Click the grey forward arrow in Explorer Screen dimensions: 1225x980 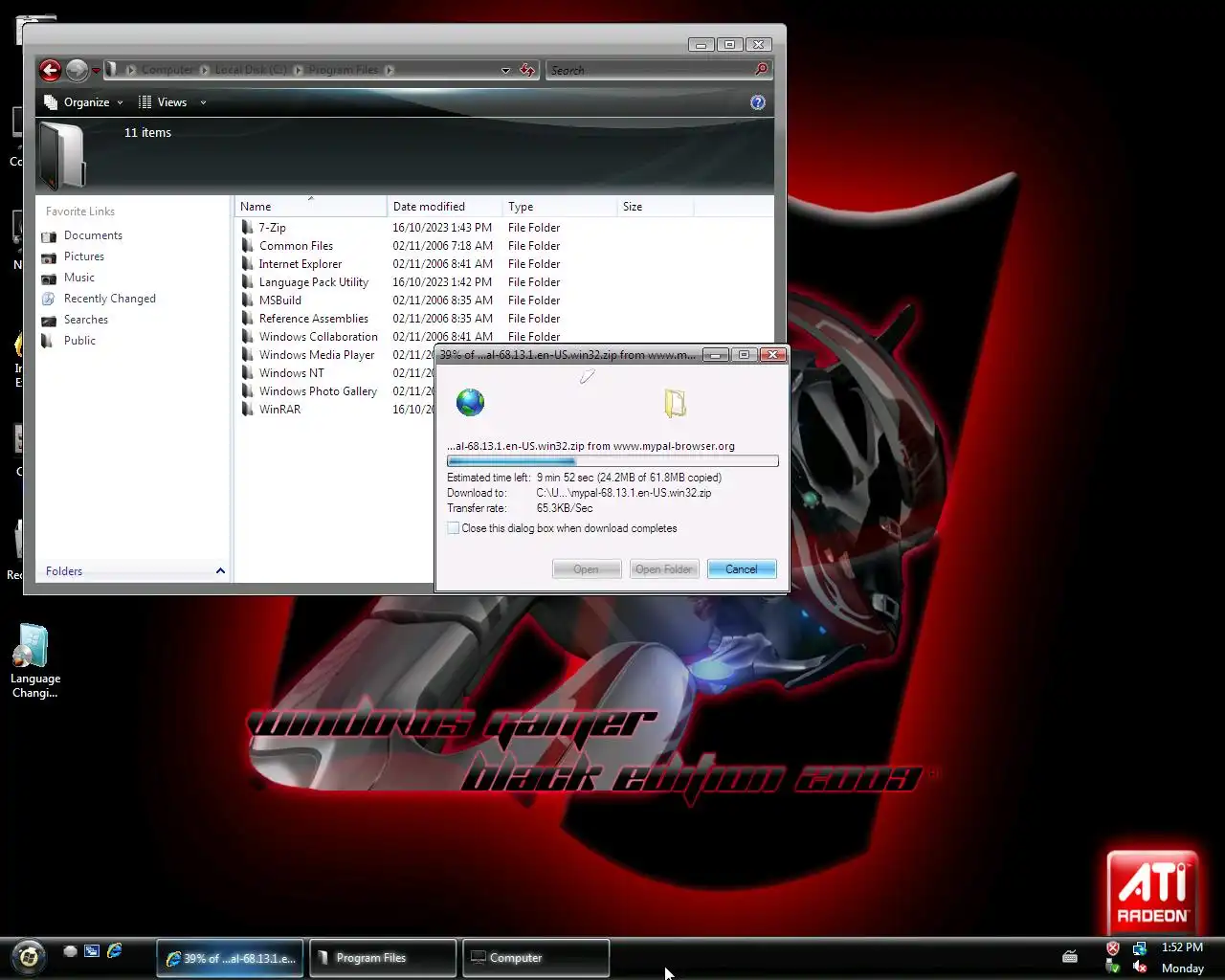click(77, 70)
